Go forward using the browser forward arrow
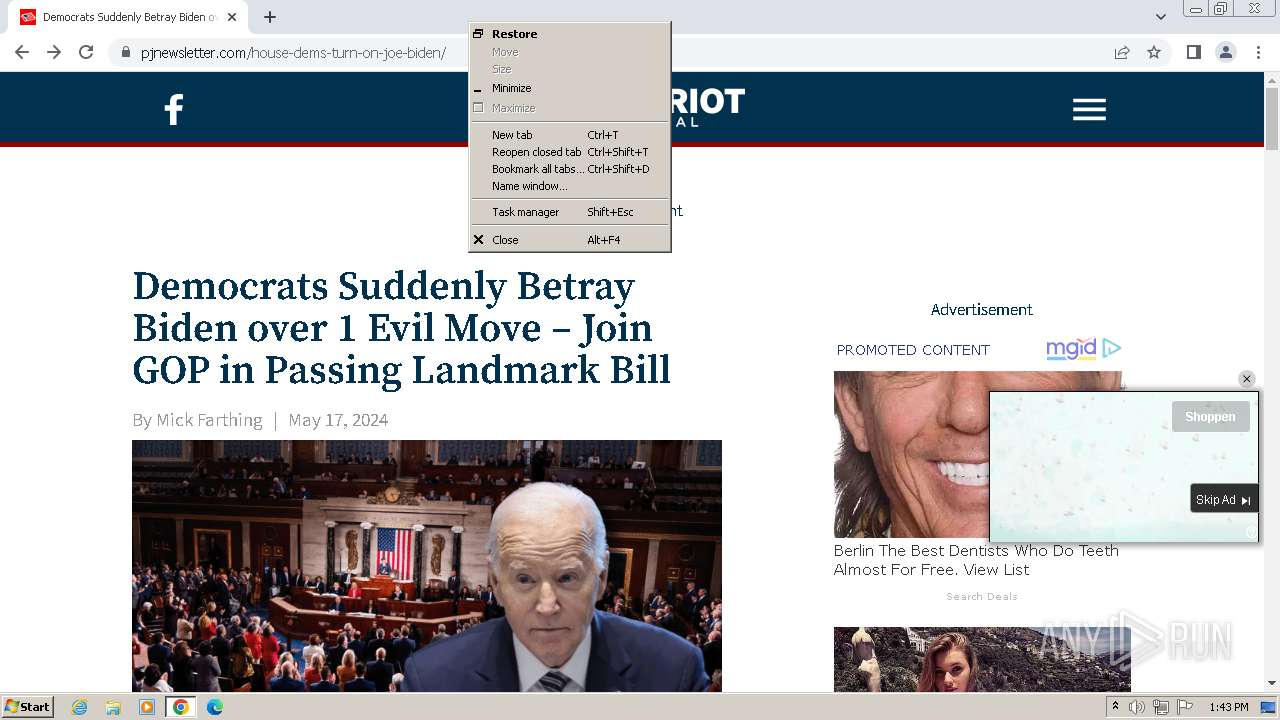 point(54,52)
